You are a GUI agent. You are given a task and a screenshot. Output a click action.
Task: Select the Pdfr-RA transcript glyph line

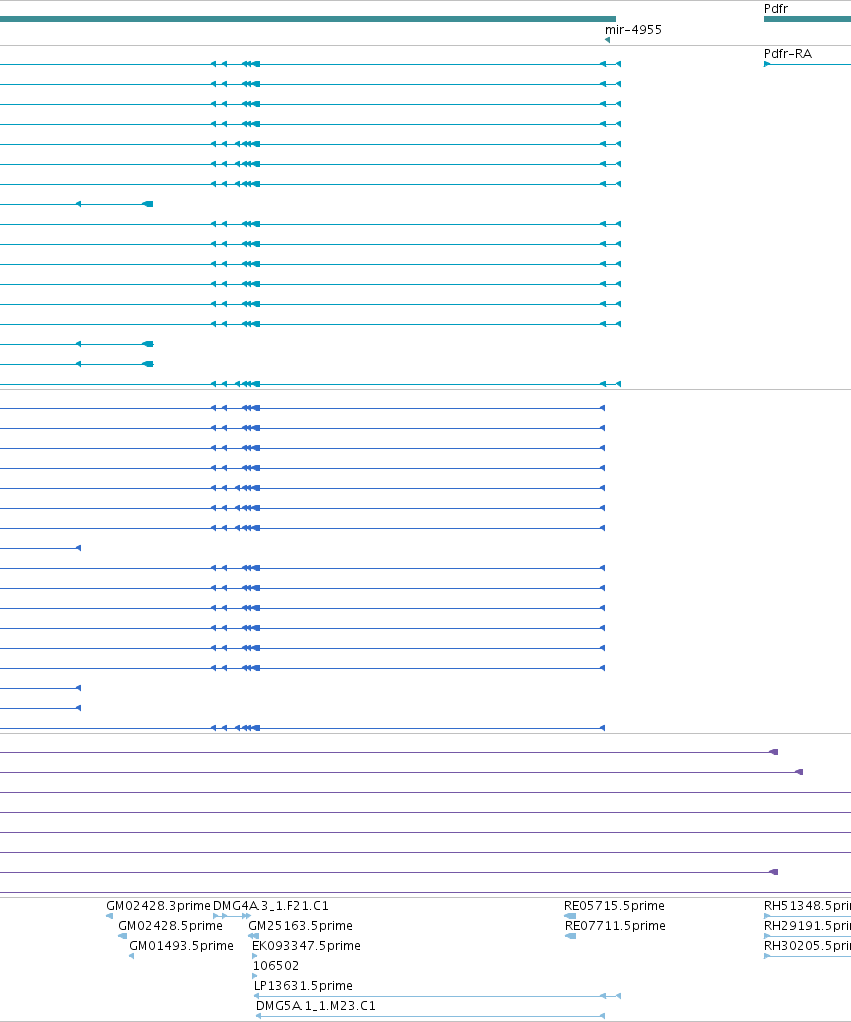click(x=807, y=64)
